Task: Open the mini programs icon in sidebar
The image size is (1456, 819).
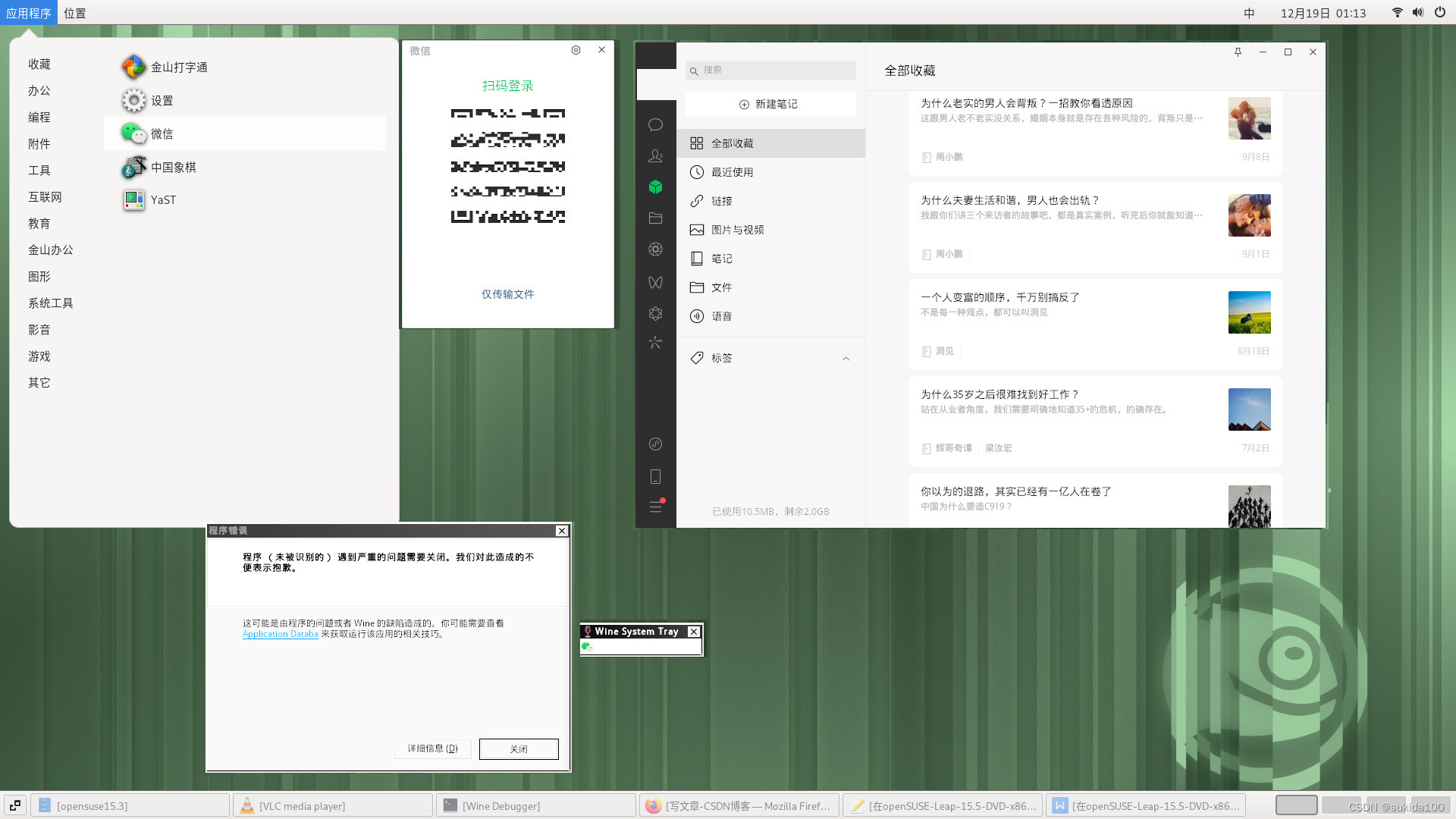Action: coord(655,444)
